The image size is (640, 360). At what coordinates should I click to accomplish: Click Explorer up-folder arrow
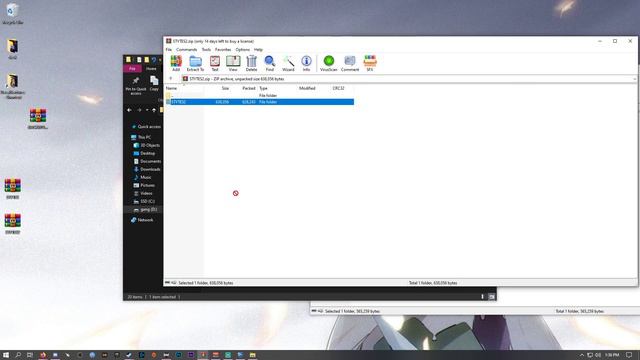pyautogui.click(x=154, y=110)
